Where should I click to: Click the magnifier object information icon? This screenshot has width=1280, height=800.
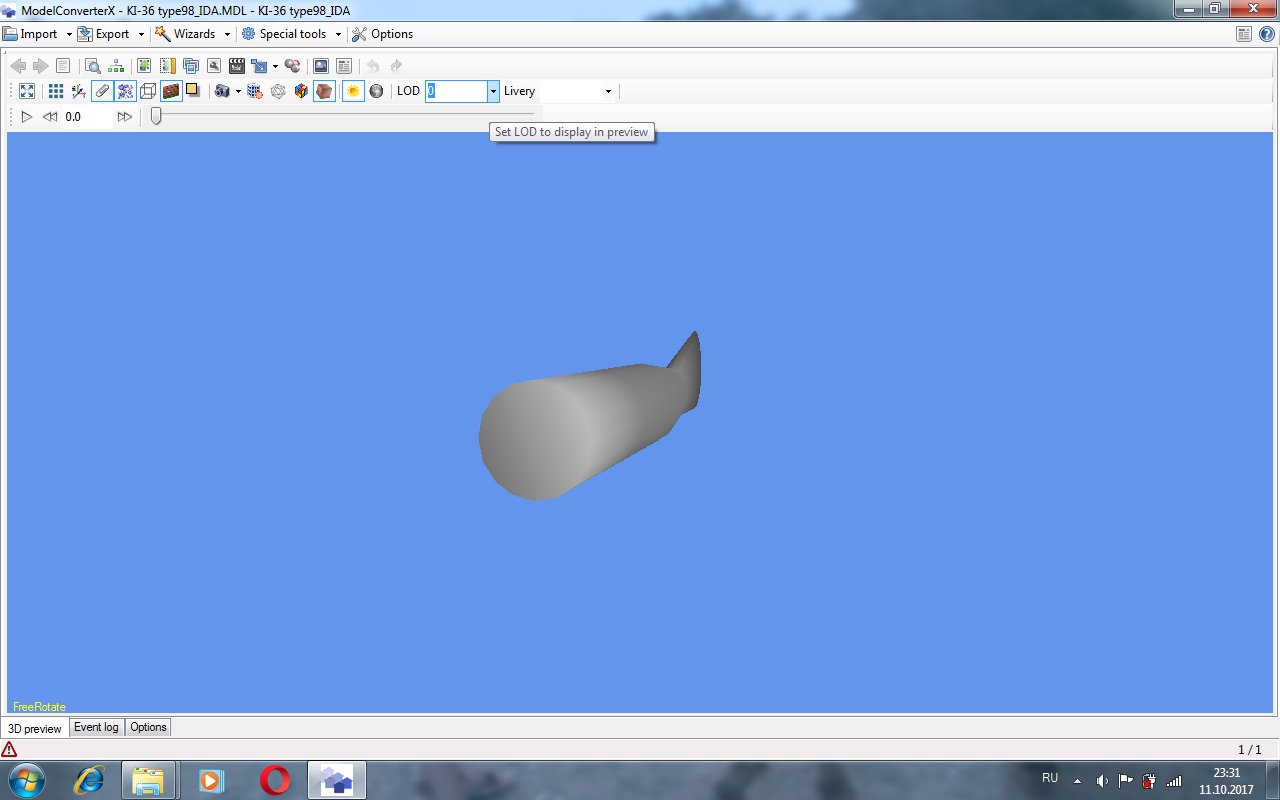click(x=93, y=66)
